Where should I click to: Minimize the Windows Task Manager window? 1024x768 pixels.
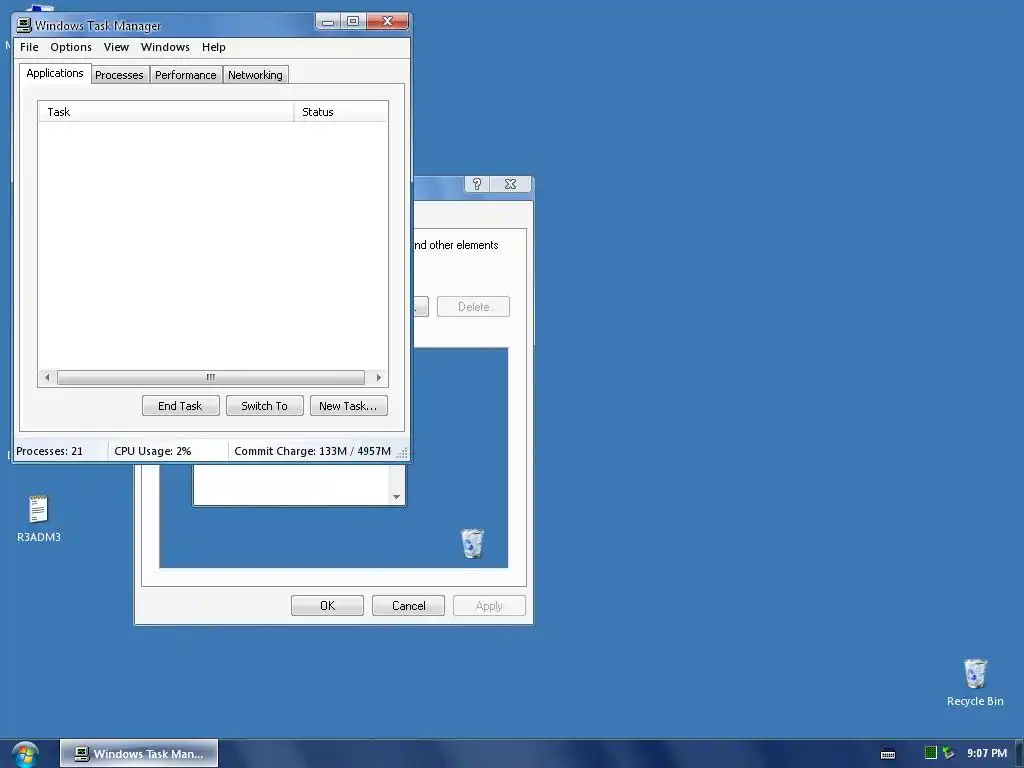(328, 22)
